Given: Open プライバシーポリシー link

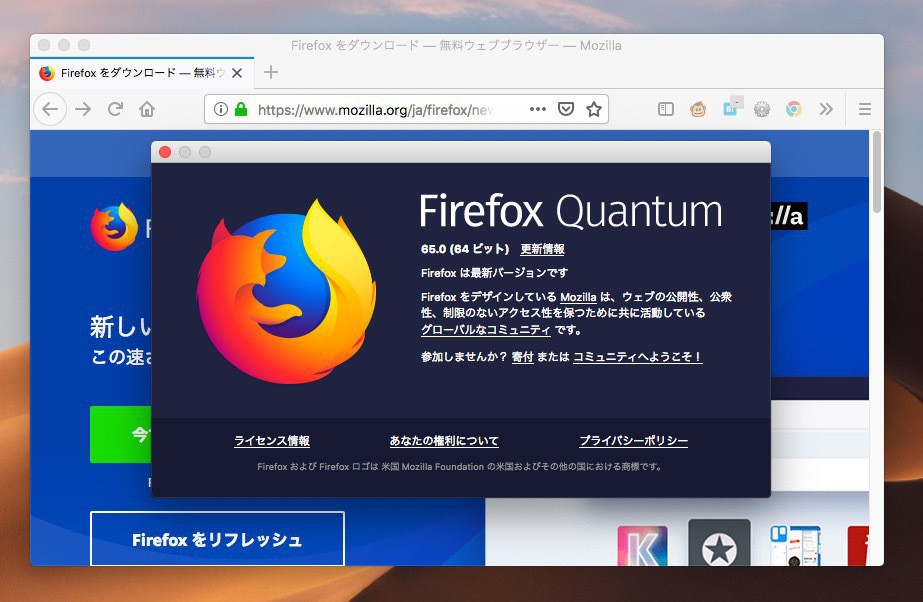Looking at the screenshot, I should [633, 441].
